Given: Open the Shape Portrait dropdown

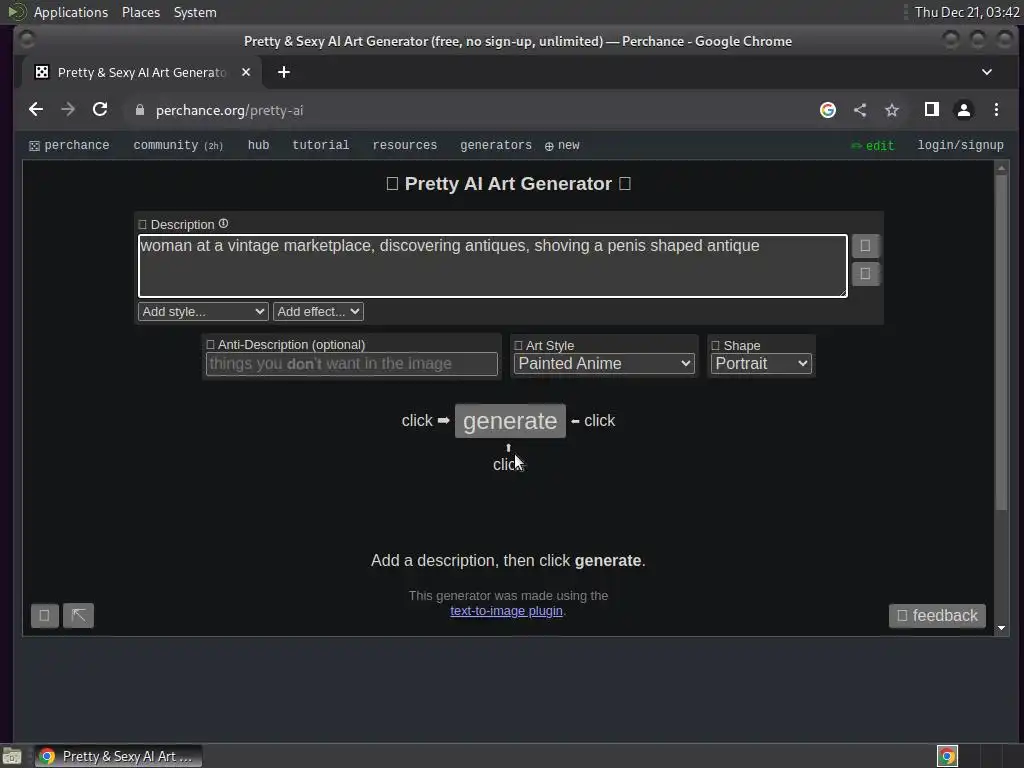Looking at the screenshot, I should click(761, 363).
